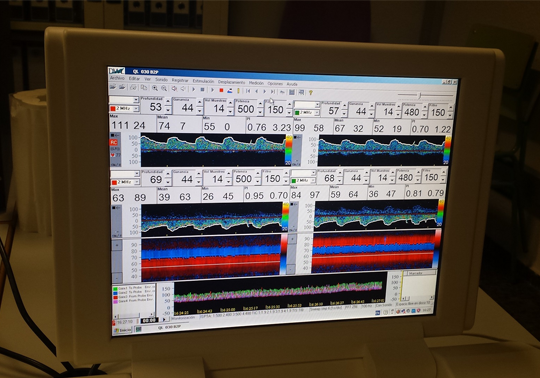Click the icon left of the yellow marker

click(230, 91)
